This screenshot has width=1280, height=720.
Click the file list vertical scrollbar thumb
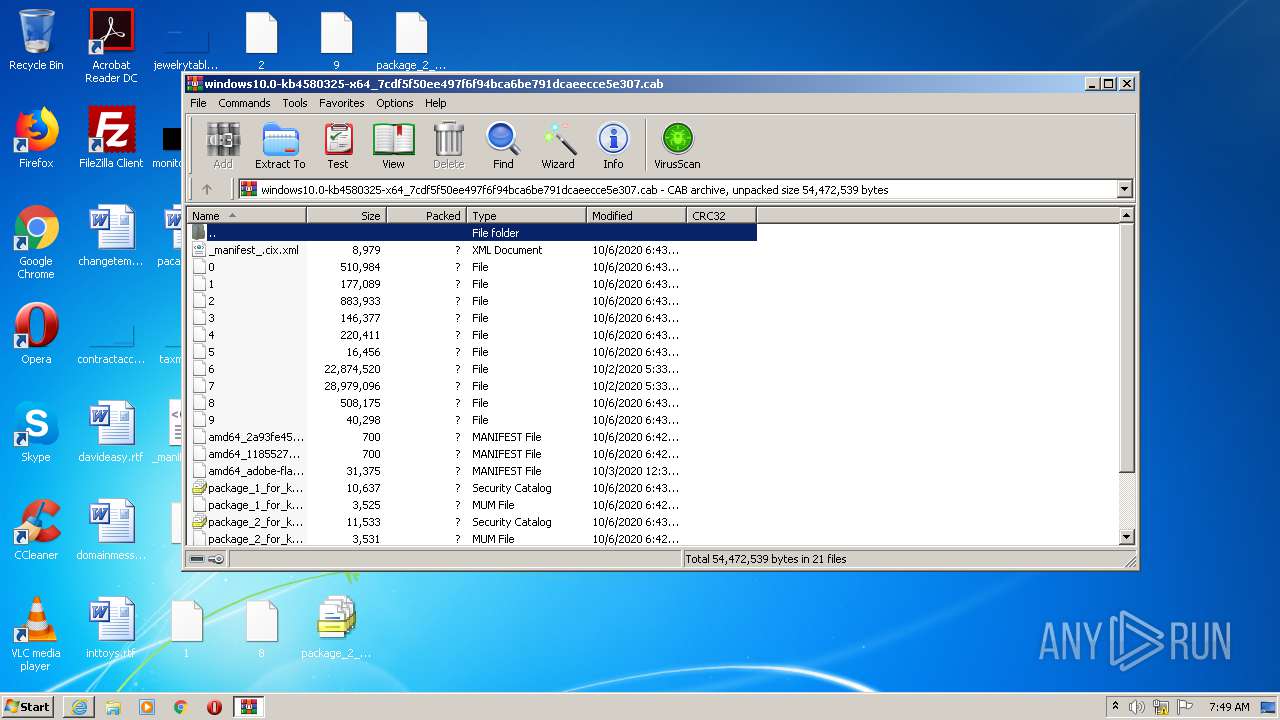1127,347
